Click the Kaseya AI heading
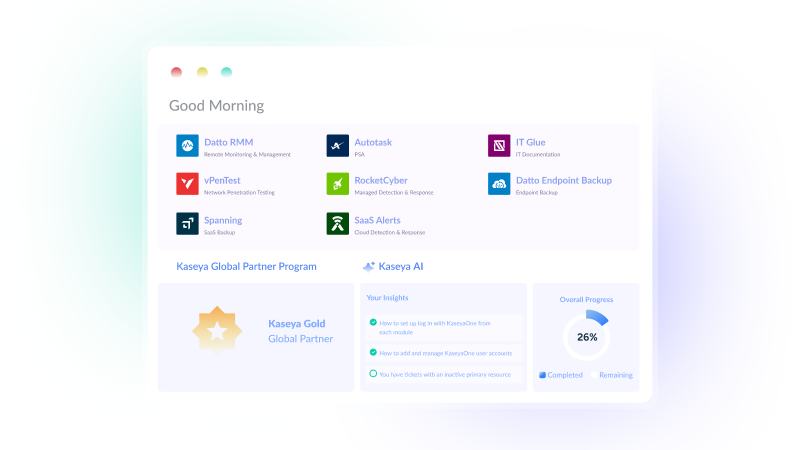 pos(401,266)
